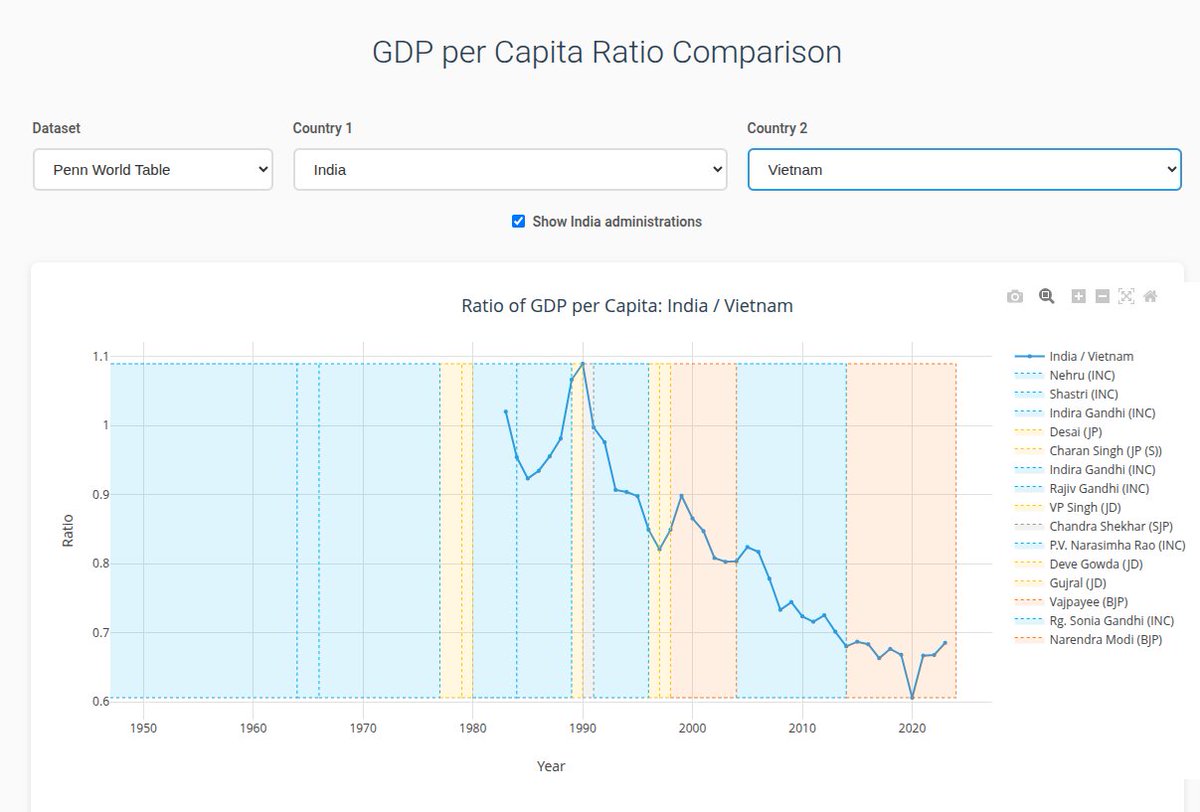The width and height of the screenshot is (1200, 812).
Task: Expand the Country 2 Vietnam dropdown
Action: pos(964,170)
